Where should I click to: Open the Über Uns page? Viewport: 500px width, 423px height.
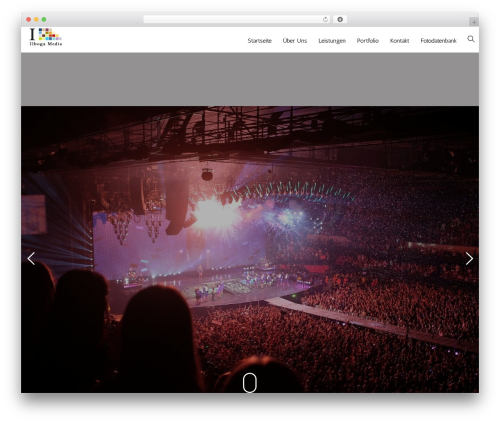pos(295,41)
